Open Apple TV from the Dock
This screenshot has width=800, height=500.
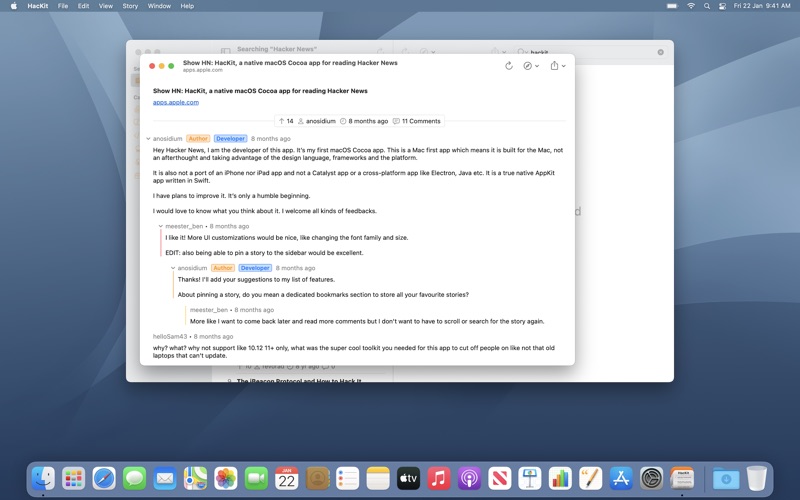click(x=409, y=479)
